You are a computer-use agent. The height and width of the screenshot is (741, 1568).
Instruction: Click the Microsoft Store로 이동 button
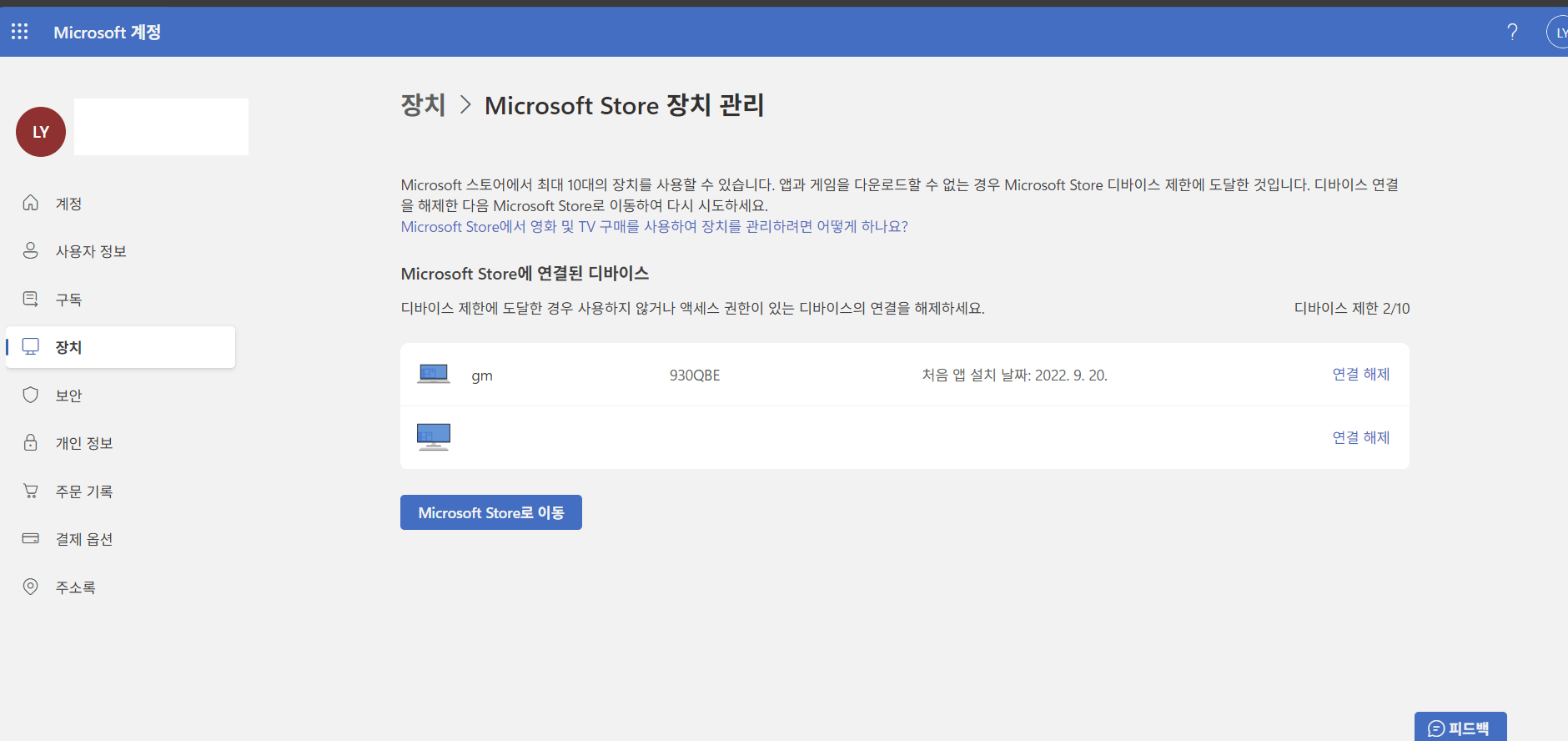(x=491, y=512)
